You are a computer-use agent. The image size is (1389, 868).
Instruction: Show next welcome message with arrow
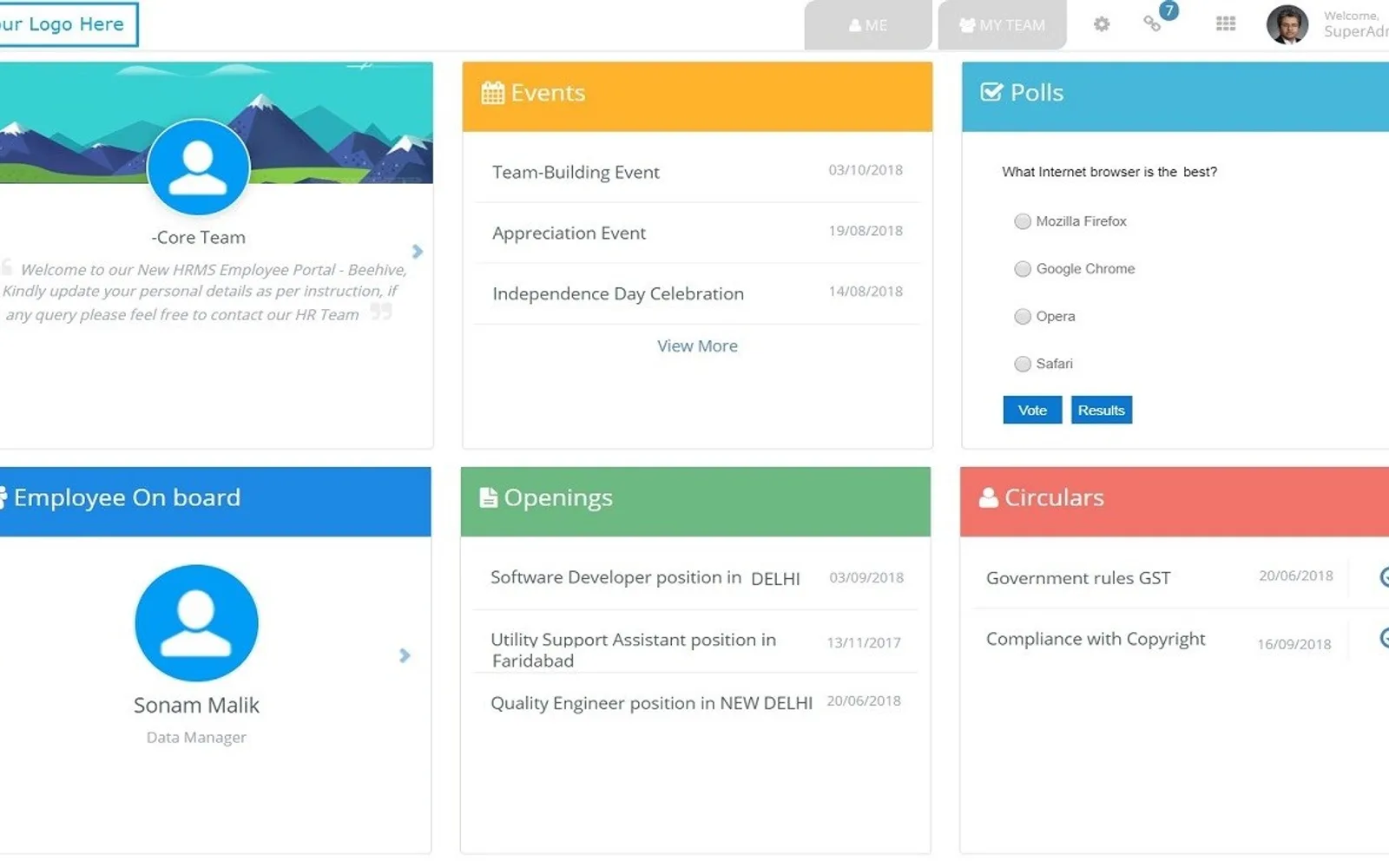pyautogui.click(x=418, y=251)
